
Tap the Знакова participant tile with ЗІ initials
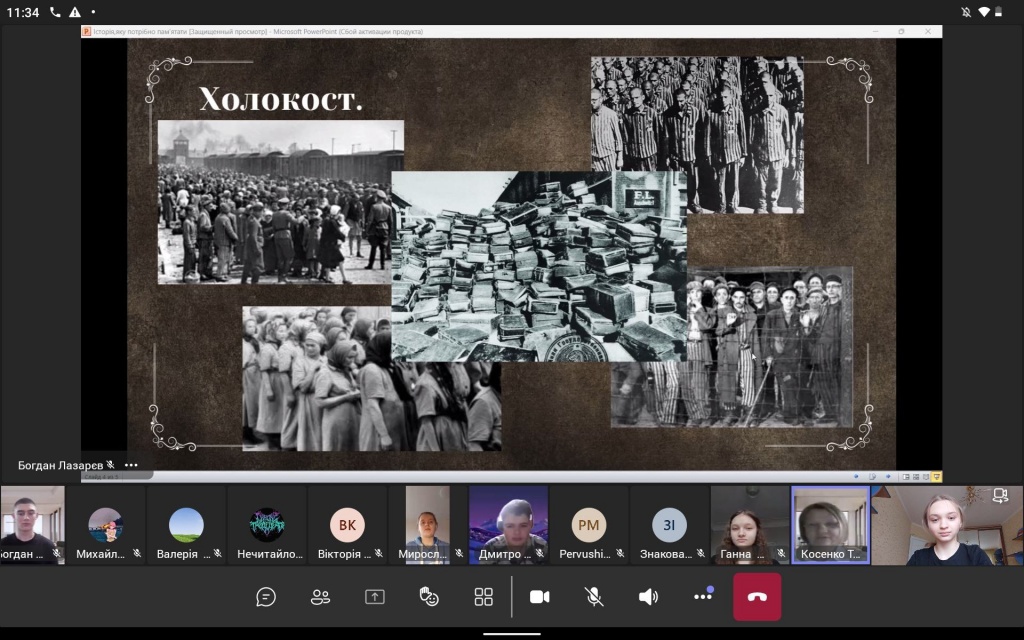pyautogui.click(x=669, y=525)
